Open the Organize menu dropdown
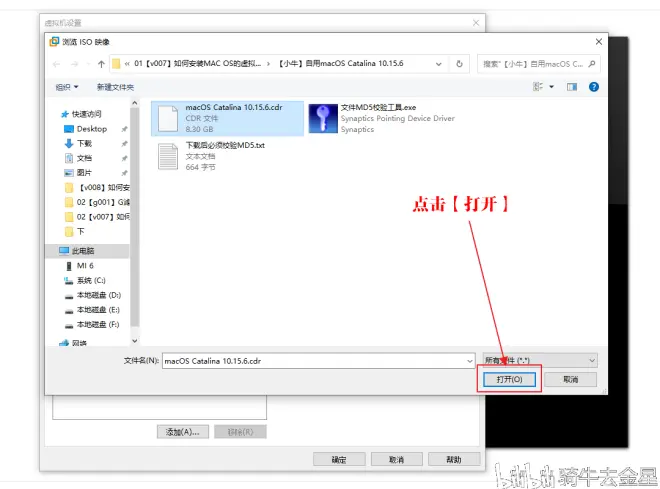Image resolution: width=660 pixels, height=489 pixels. 67,87
